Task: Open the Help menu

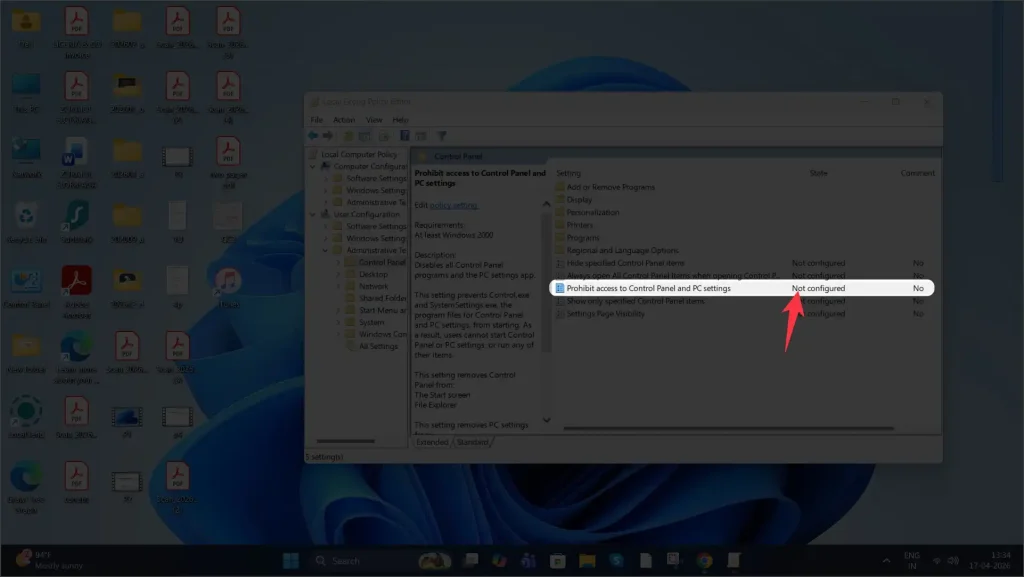Action: click(x=400, y=119)
